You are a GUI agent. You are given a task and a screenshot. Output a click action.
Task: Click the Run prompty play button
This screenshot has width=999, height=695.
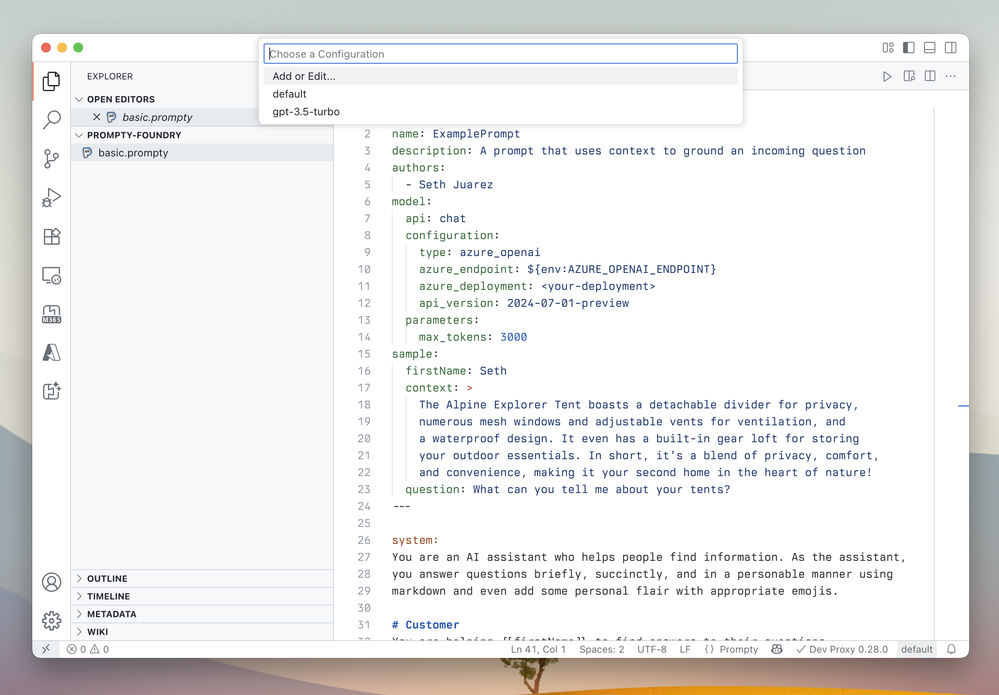coord(887,76)
